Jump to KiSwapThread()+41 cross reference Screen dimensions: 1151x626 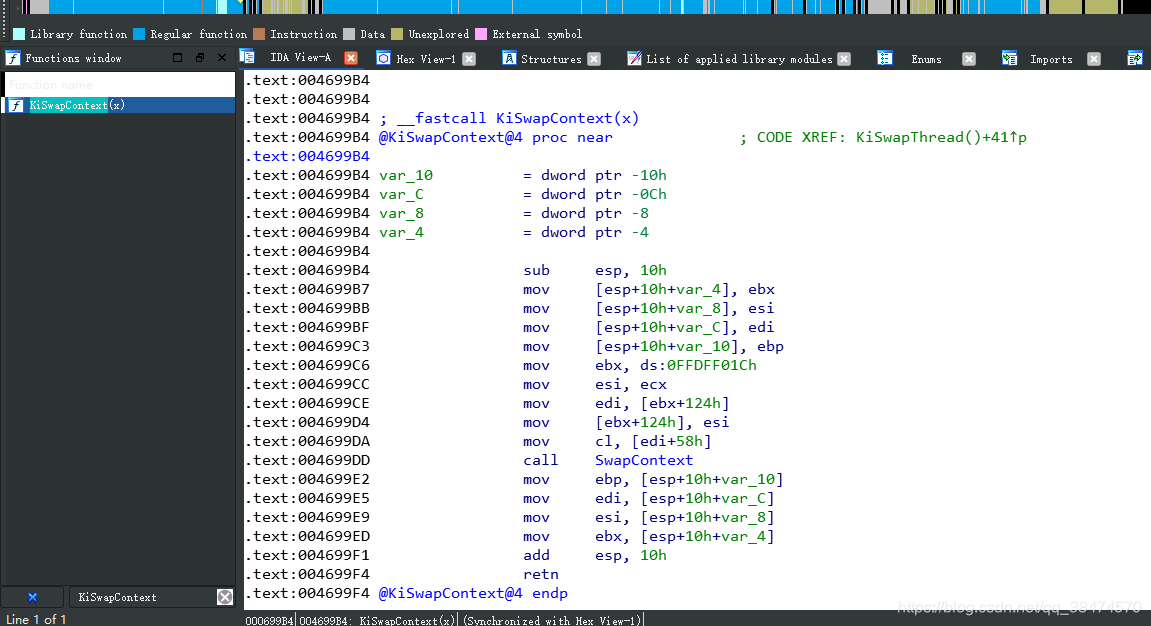(941, 137)
